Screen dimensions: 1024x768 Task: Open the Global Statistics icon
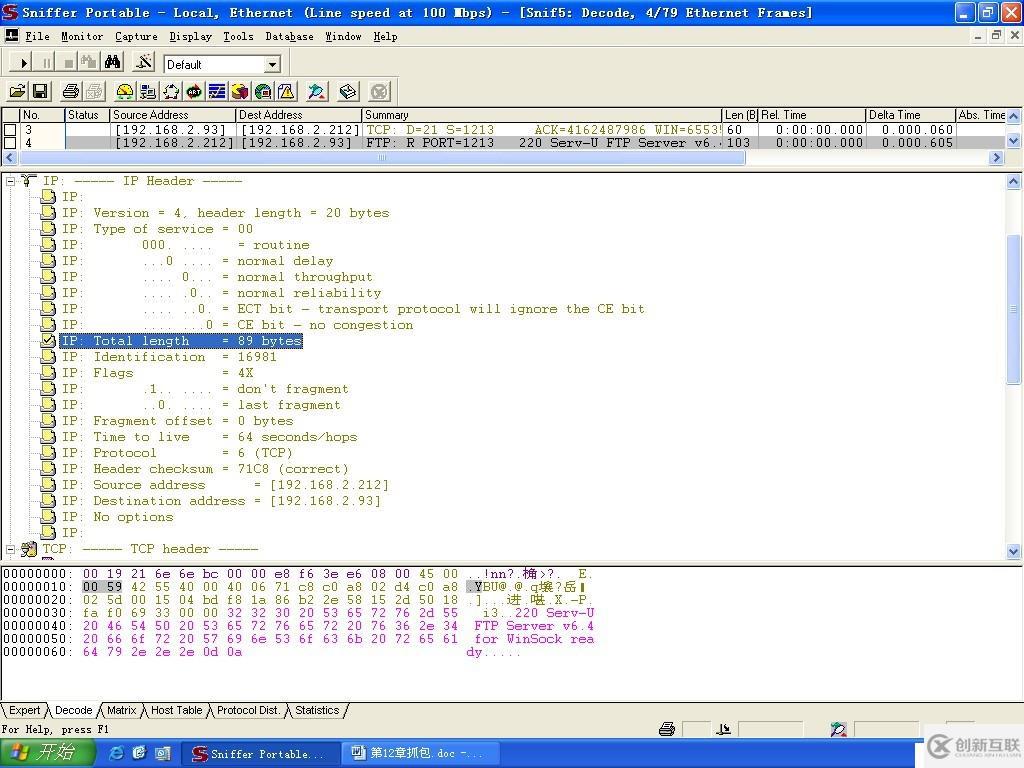pyautogui.click(x=263, y=91)
